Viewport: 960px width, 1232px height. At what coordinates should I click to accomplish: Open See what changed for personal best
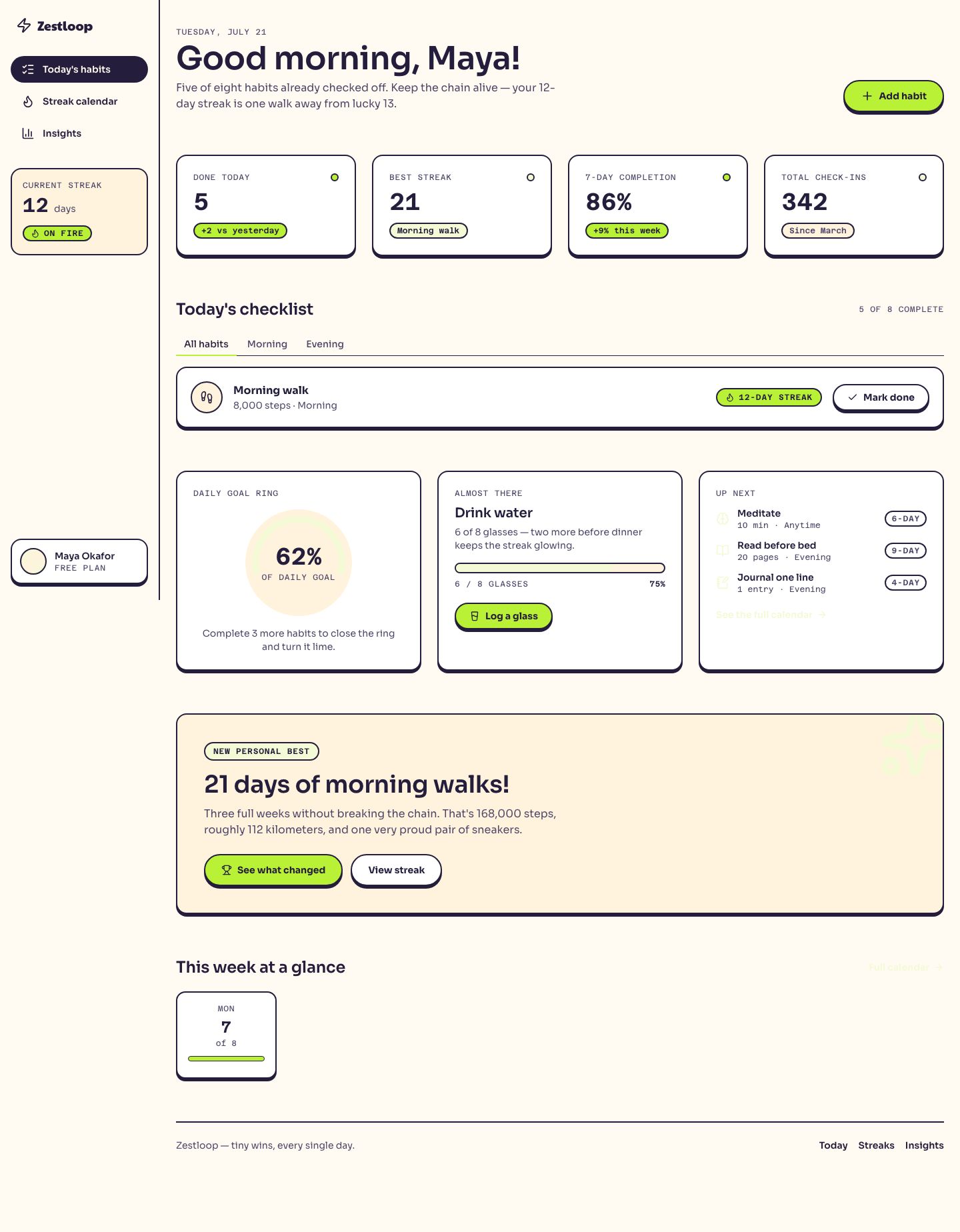click(273, 870)
